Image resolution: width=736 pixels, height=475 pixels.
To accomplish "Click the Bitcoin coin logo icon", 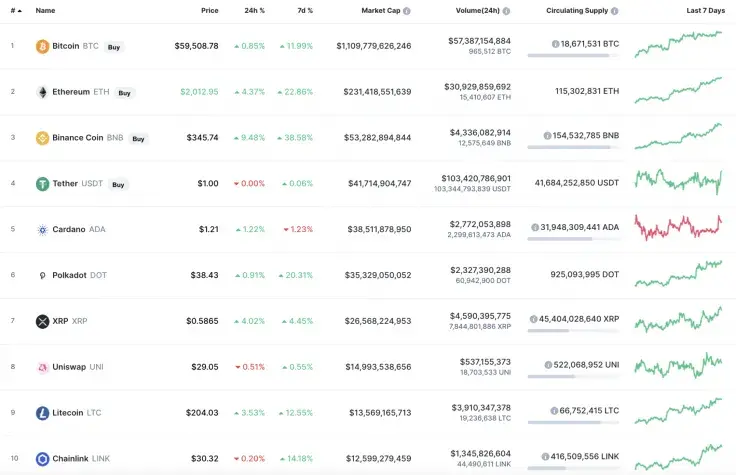I will pyautogui.click(x=42, y=46).
